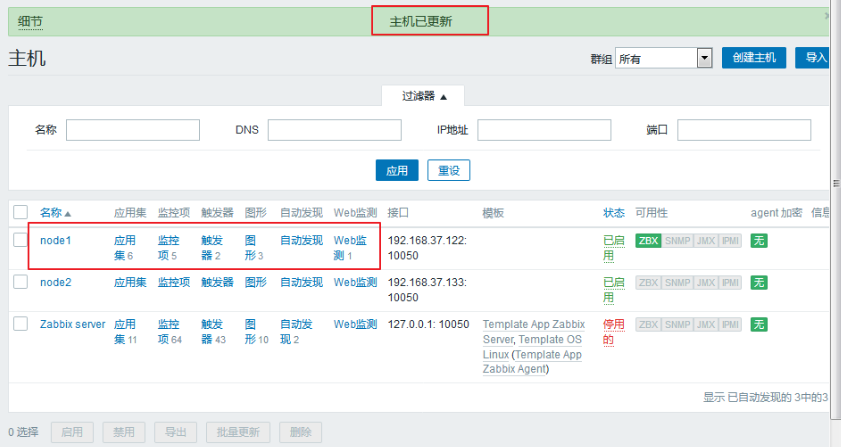
Task: Open node2 触发器 link
Action: (x=217, y=282)
